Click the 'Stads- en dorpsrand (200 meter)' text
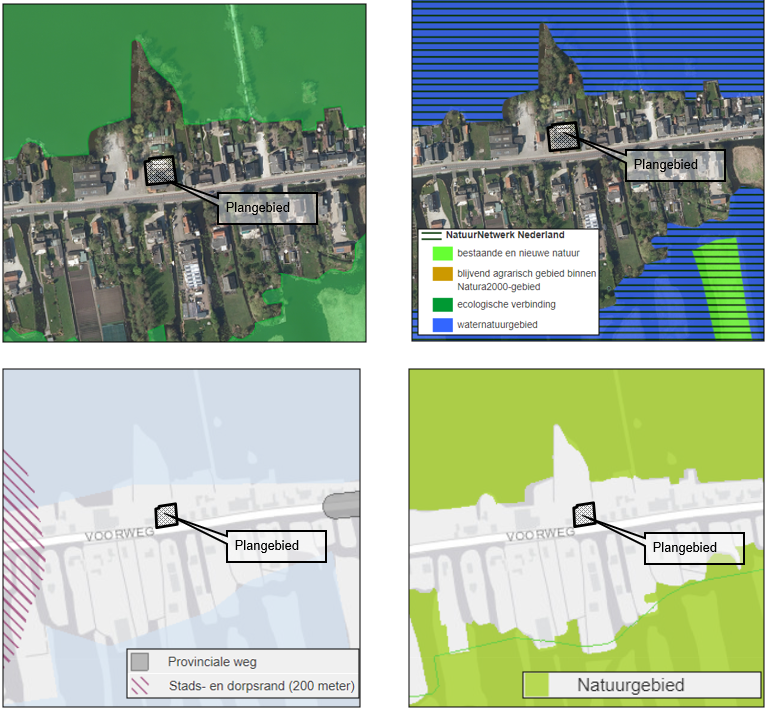The image size is (769, 711). coord(261,686)
